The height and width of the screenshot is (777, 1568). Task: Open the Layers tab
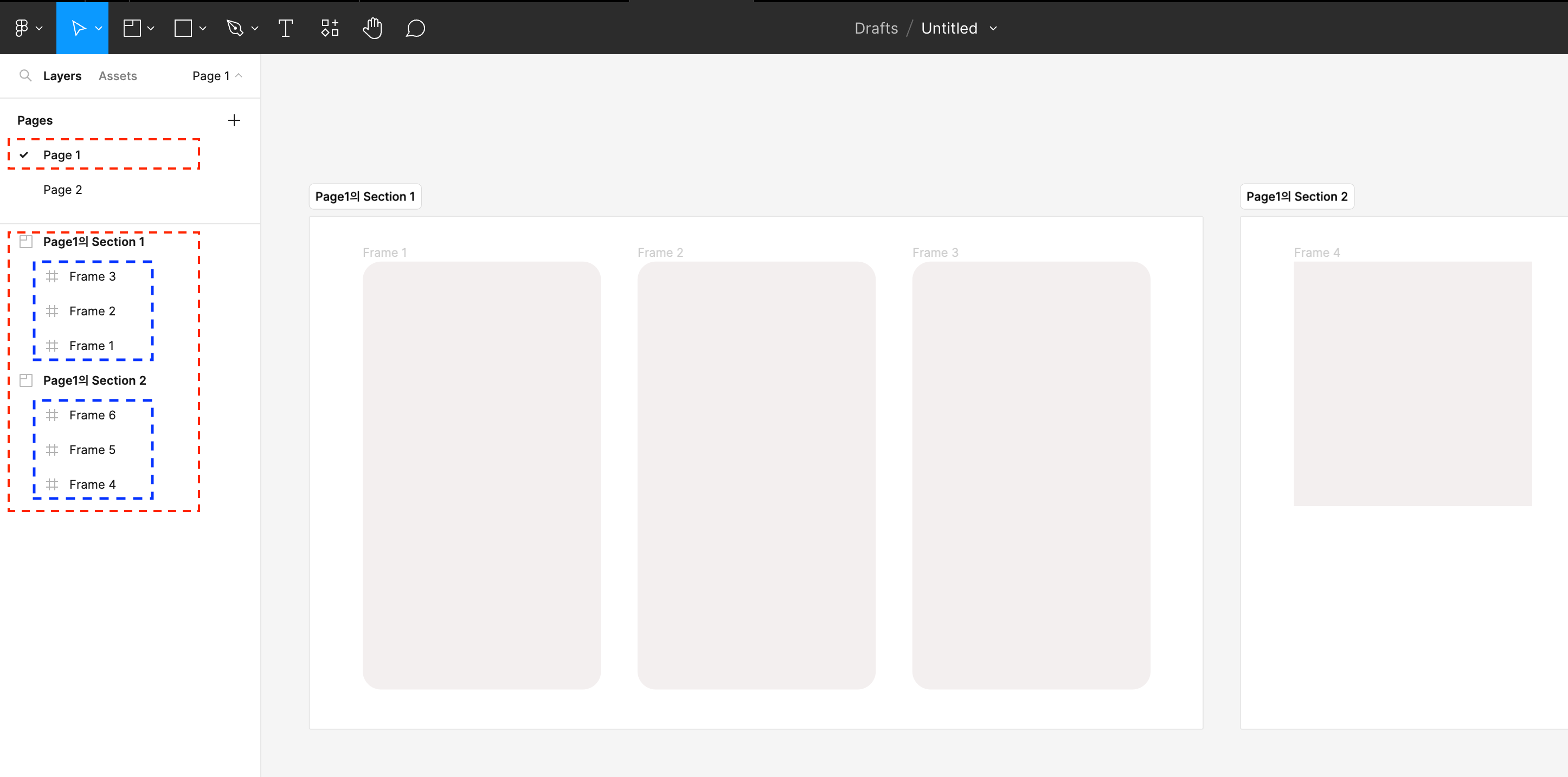point(62,76)
